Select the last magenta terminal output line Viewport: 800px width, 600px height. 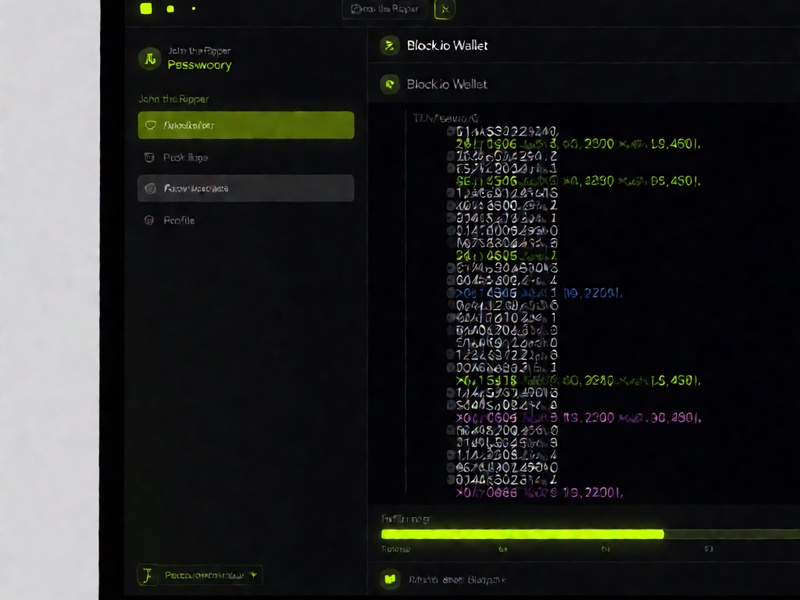click(539, 492)
